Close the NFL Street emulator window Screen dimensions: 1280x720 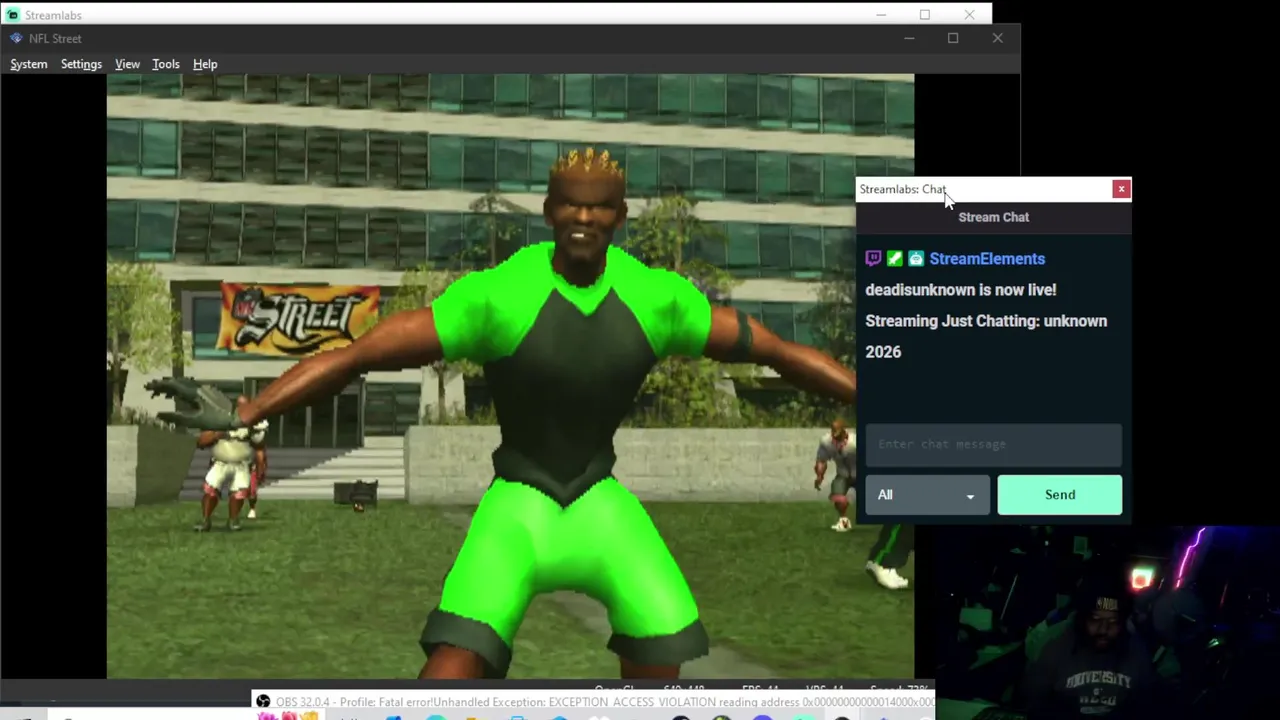(x=997, y=38)
